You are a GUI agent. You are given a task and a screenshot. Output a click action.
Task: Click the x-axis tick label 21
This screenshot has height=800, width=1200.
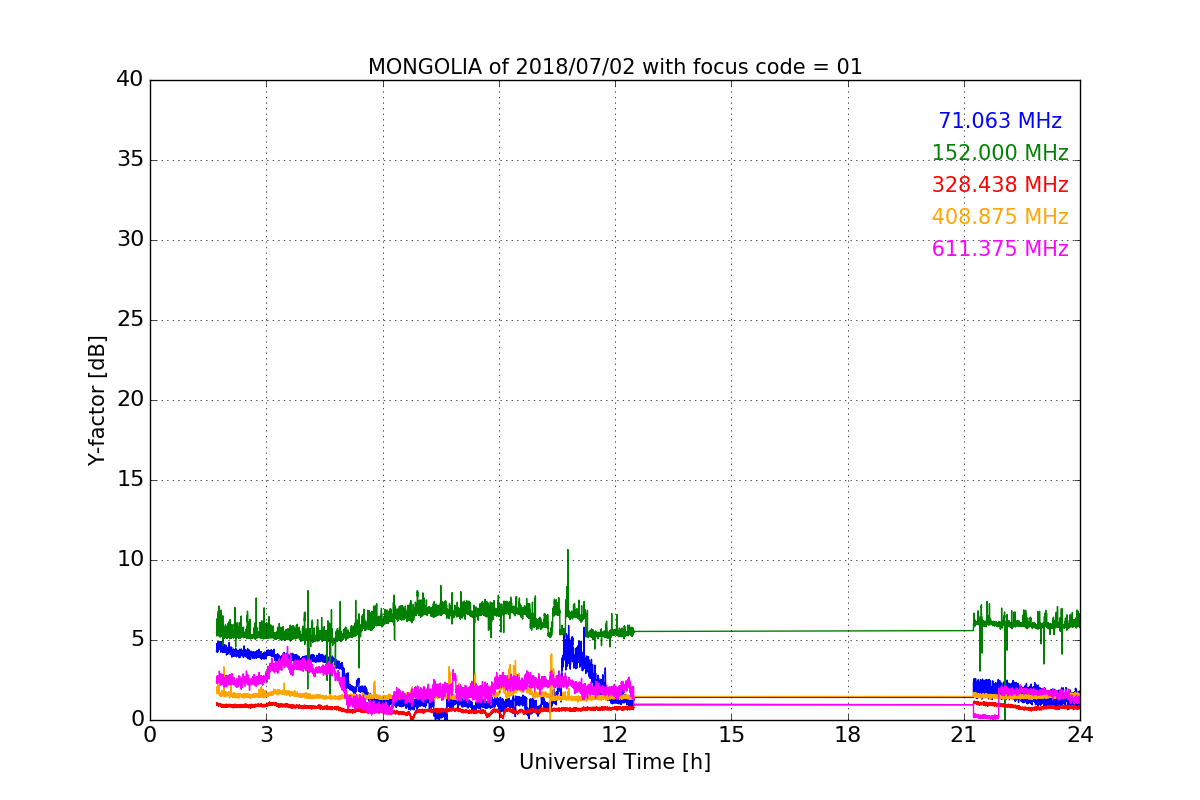tap(964, 735)
